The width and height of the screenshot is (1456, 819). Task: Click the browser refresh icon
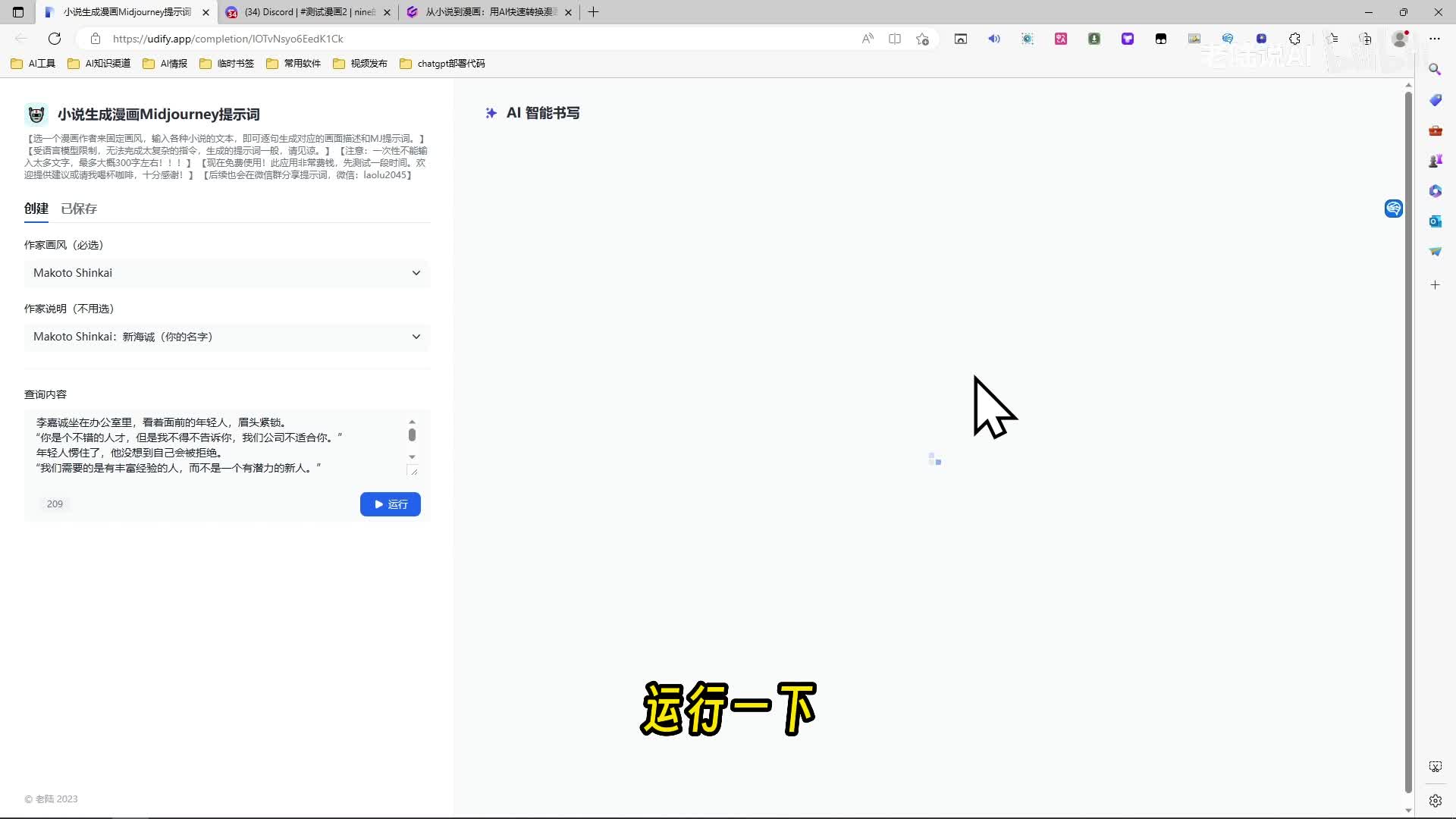[x=55, y=39]
